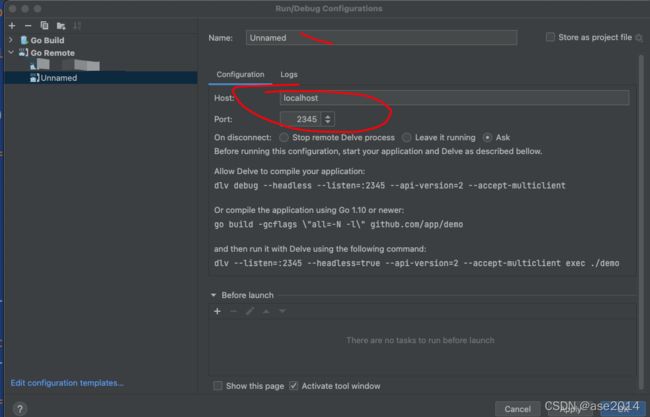Open the Configuration tab
This screenshot has height=417, width=650.
(240, 75)
